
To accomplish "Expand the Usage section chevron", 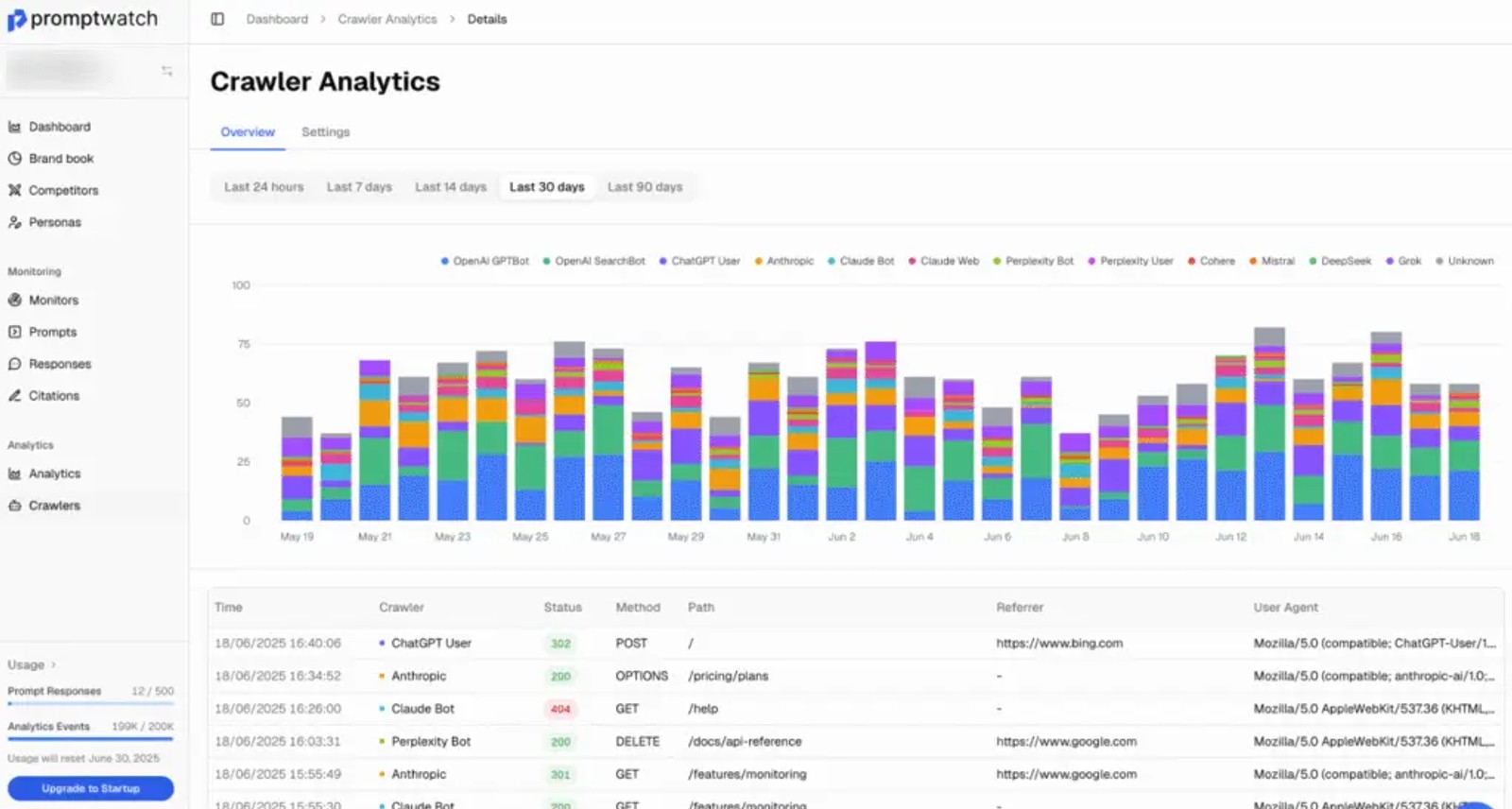I will [x=53, y=664].
